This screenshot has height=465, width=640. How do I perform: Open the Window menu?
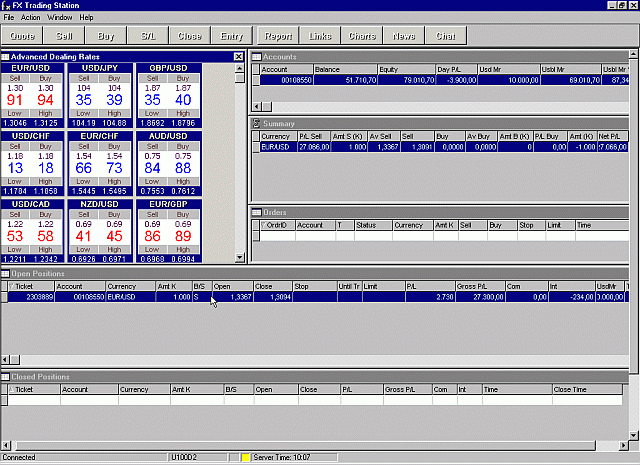59,17
